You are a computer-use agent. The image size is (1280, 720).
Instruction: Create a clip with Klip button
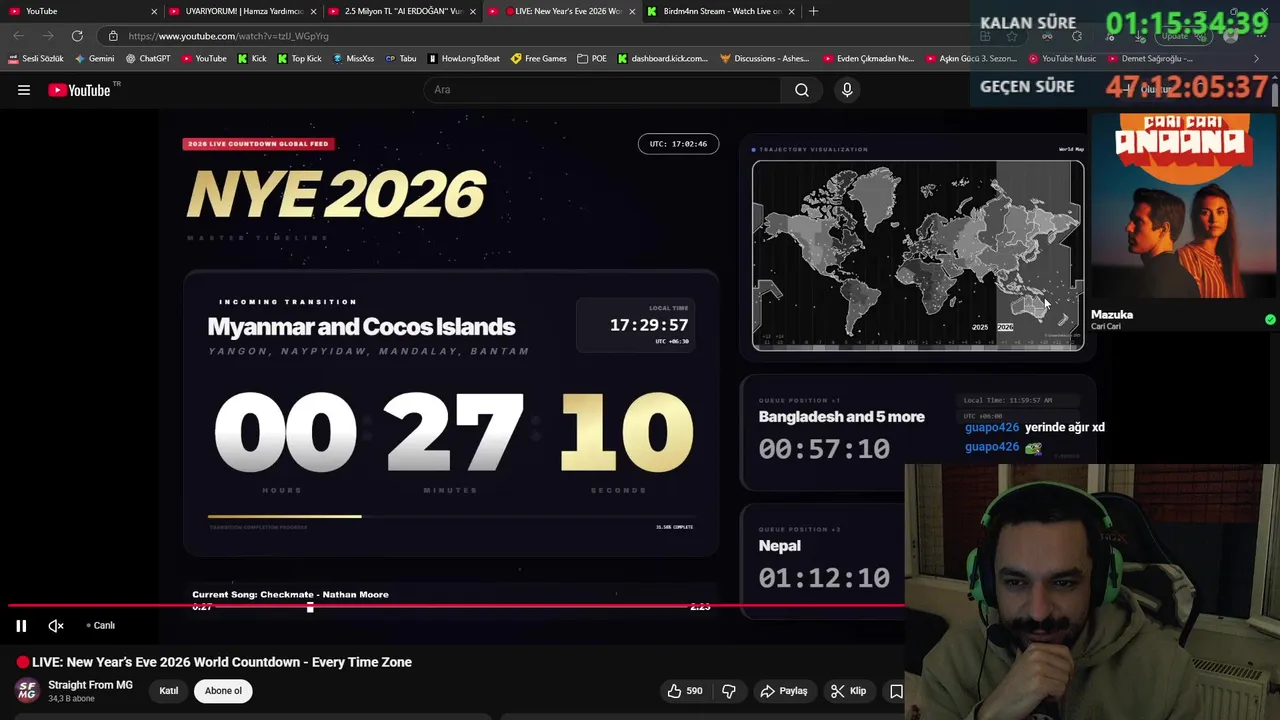(x=849, y=691)
